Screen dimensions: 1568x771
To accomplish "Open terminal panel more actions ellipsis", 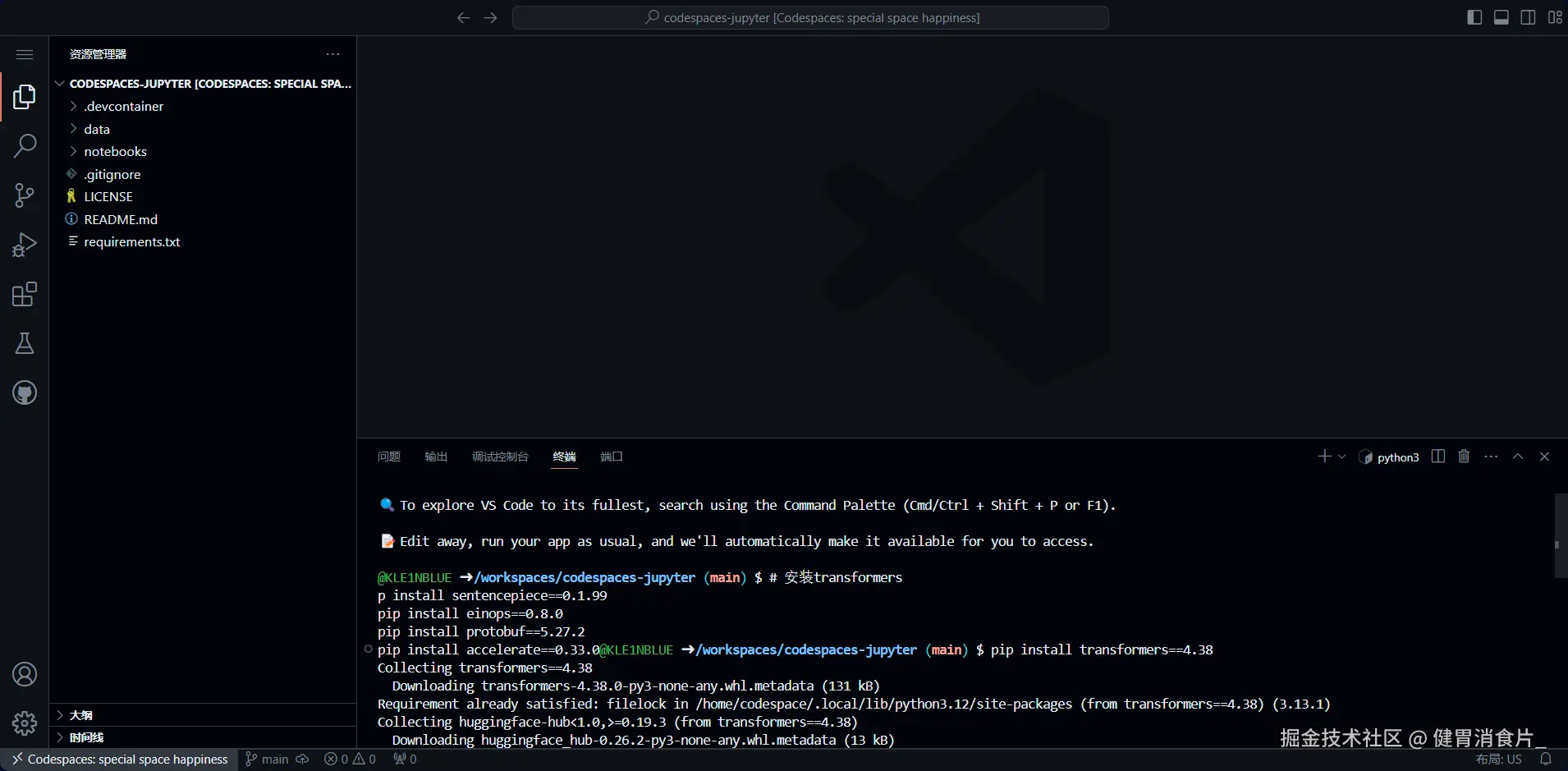I will 1491,457.
